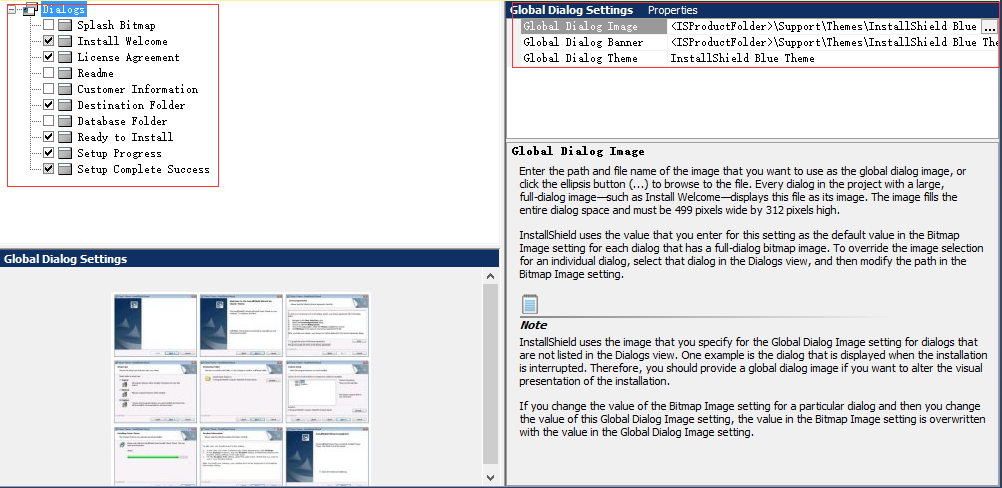
Task: Uncheck the License Agreement checkbox
Action: click(x=49, y=57)
